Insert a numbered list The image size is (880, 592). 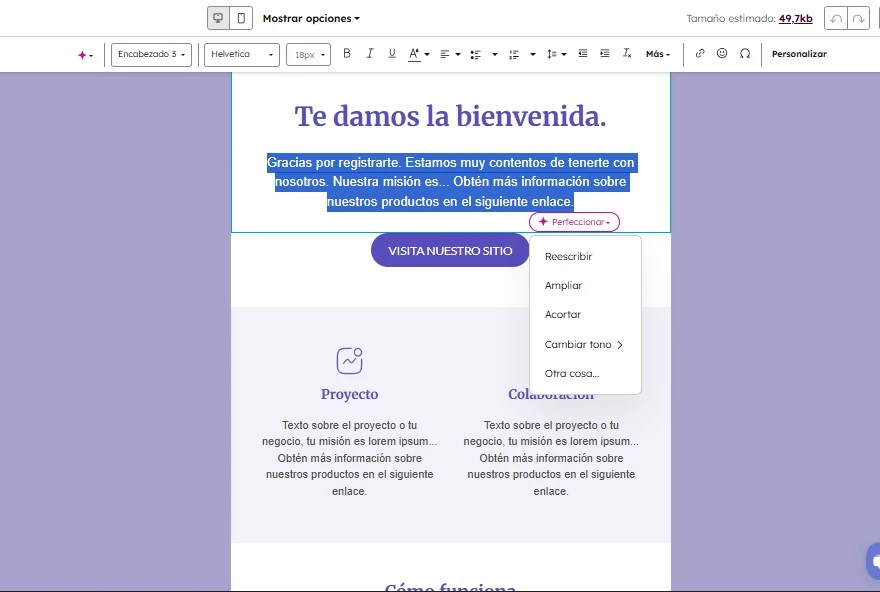pyautogui.click(x=515, y=54)
